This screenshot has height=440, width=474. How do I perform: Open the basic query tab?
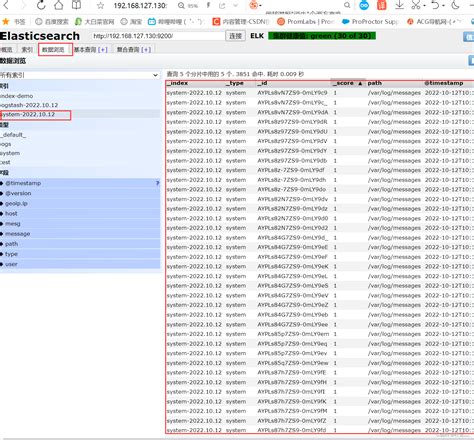pos(91,50)
